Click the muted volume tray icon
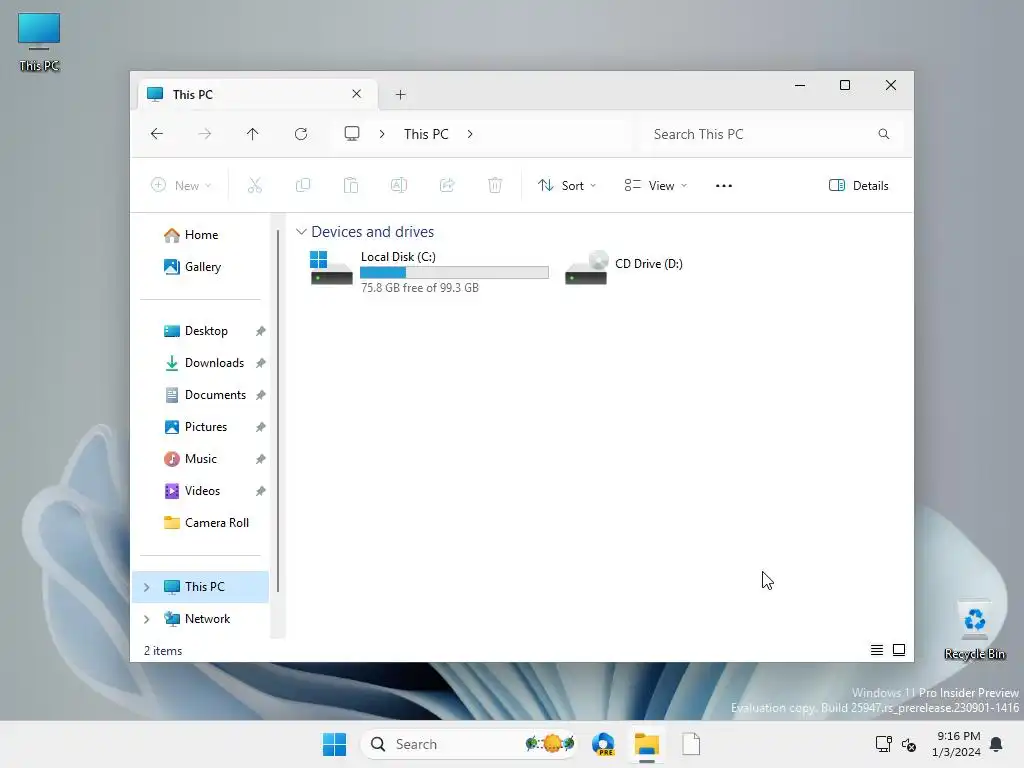The image size is (1024, 768). click(908, 744)
